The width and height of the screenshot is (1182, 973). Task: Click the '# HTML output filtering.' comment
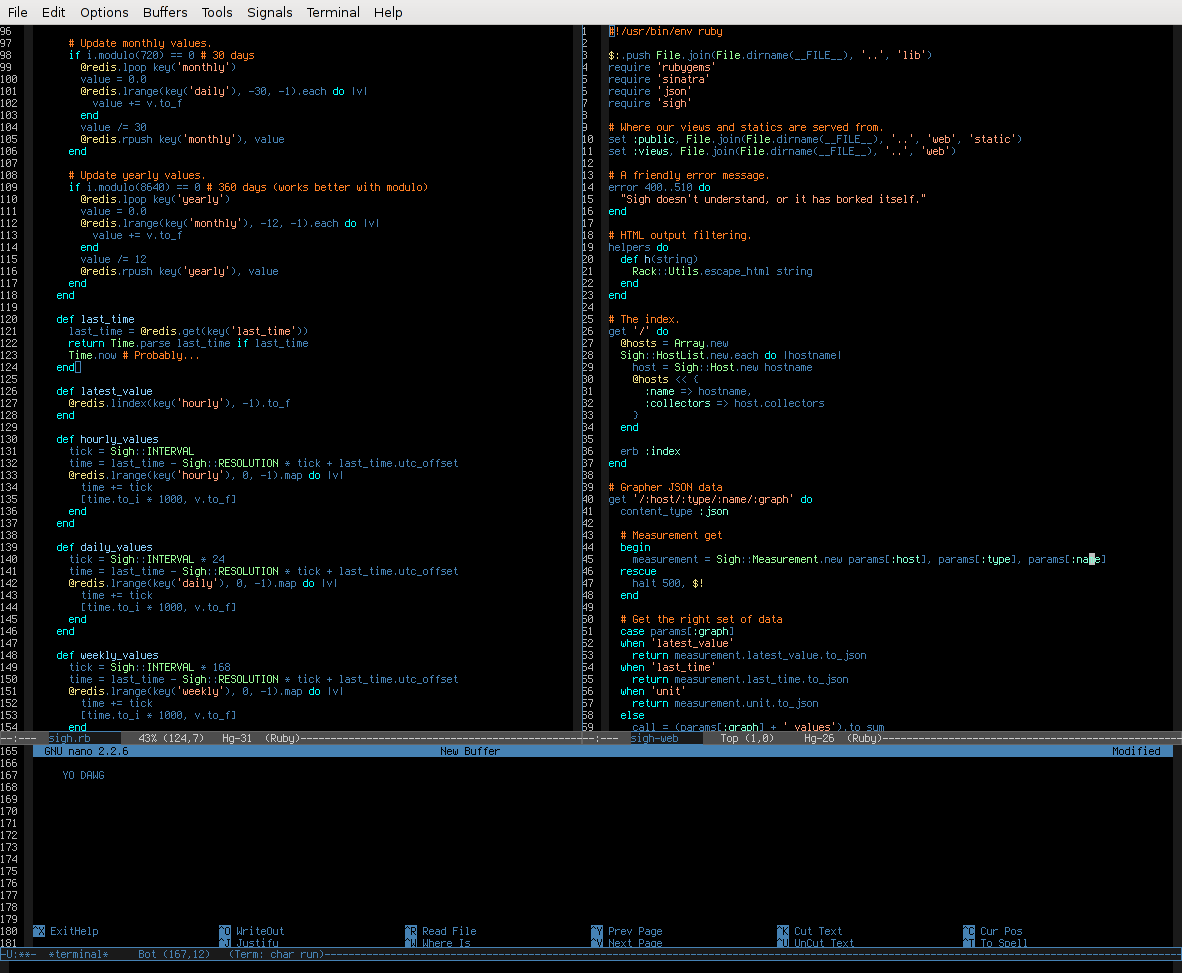pos(680,235)
